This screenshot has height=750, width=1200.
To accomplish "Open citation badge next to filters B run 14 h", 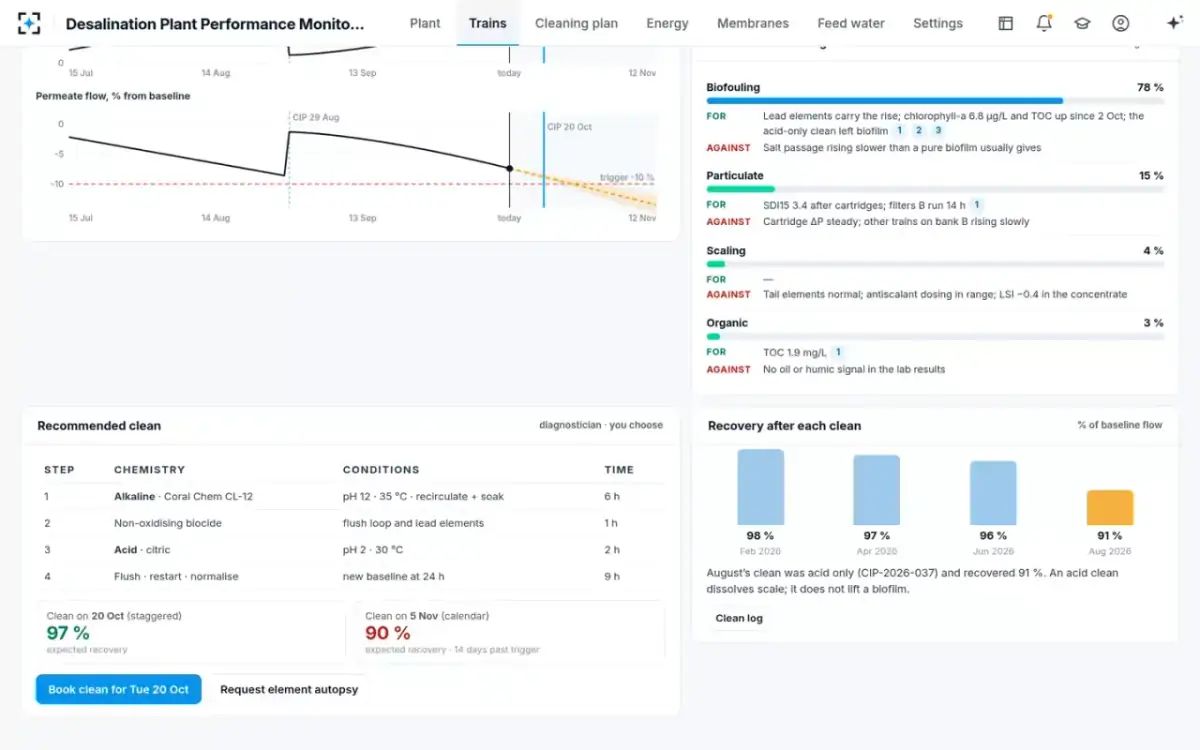I will 978,205.
